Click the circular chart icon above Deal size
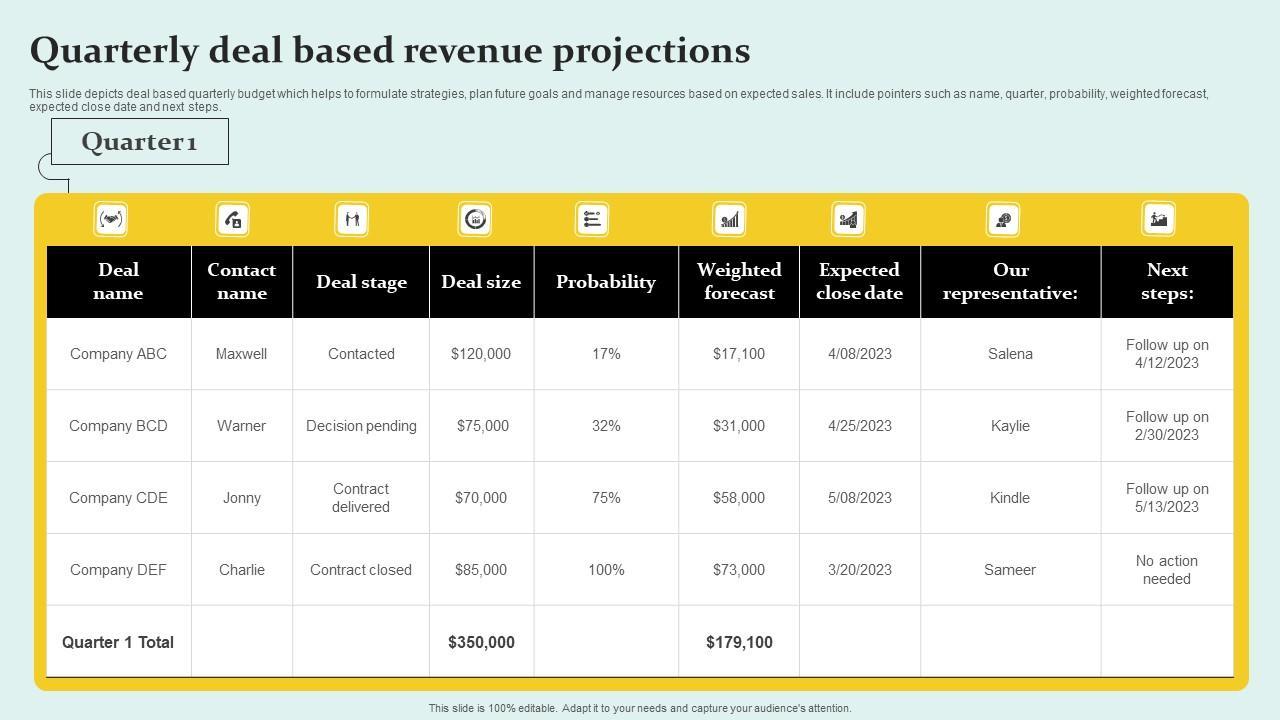This screenshot has height=720, width=1280. click(x=475, y=219)
